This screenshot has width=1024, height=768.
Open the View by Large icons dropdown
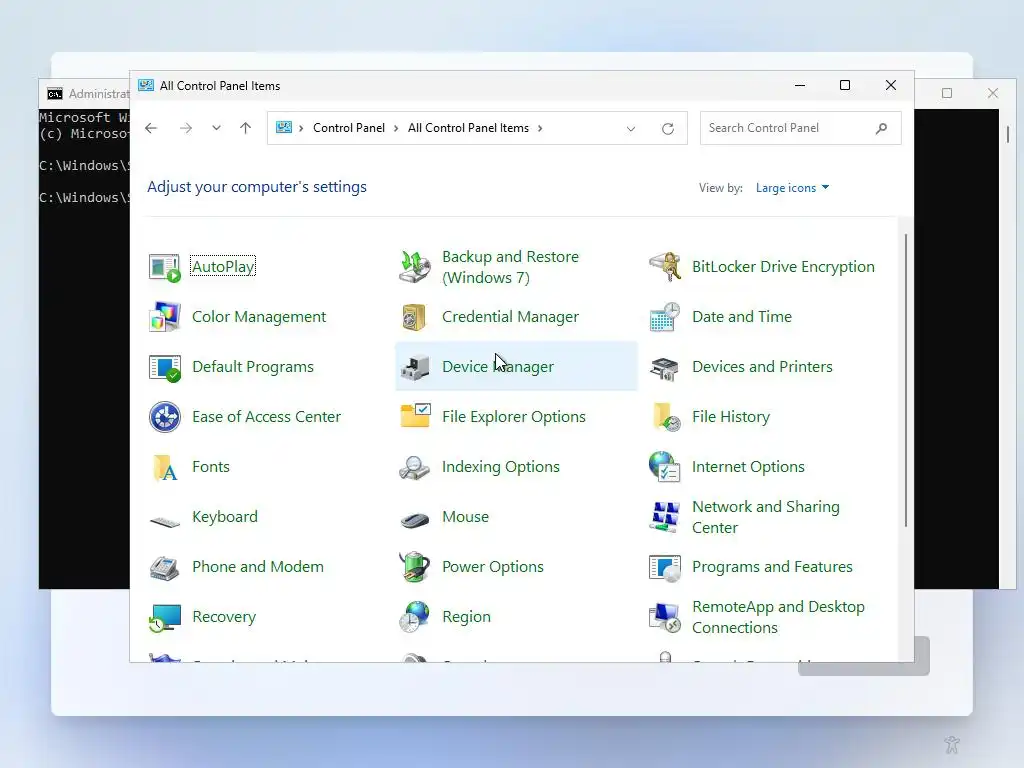pyautogui.click(x=792, y=188)
